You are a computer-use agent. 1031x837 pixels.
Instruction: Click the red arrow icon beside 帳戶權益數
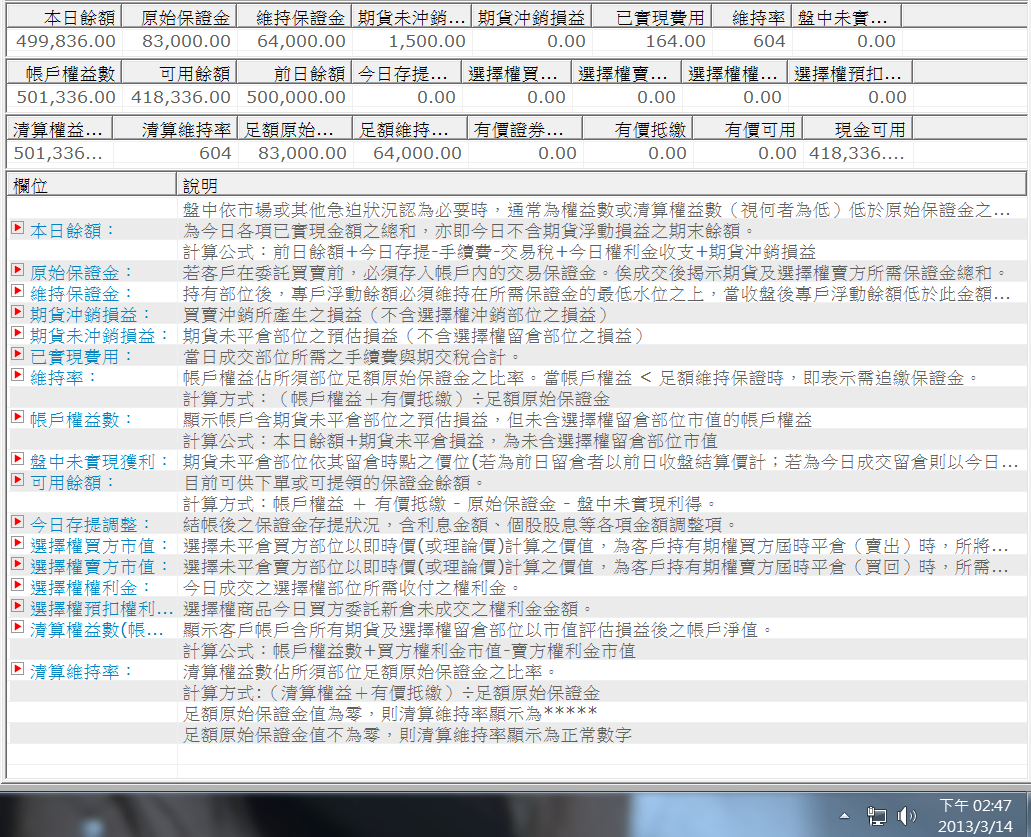(18, 418)
